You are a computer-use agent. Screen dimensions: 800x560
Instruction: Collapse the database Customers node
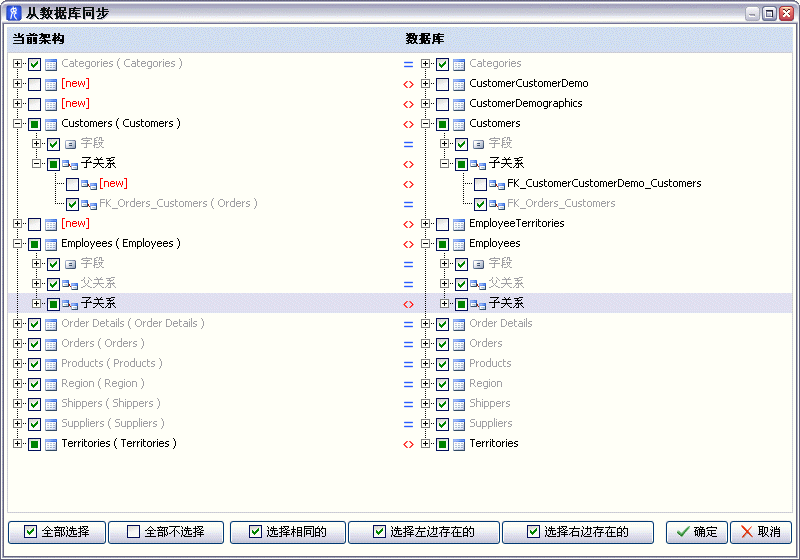click(x=426, y=123)
